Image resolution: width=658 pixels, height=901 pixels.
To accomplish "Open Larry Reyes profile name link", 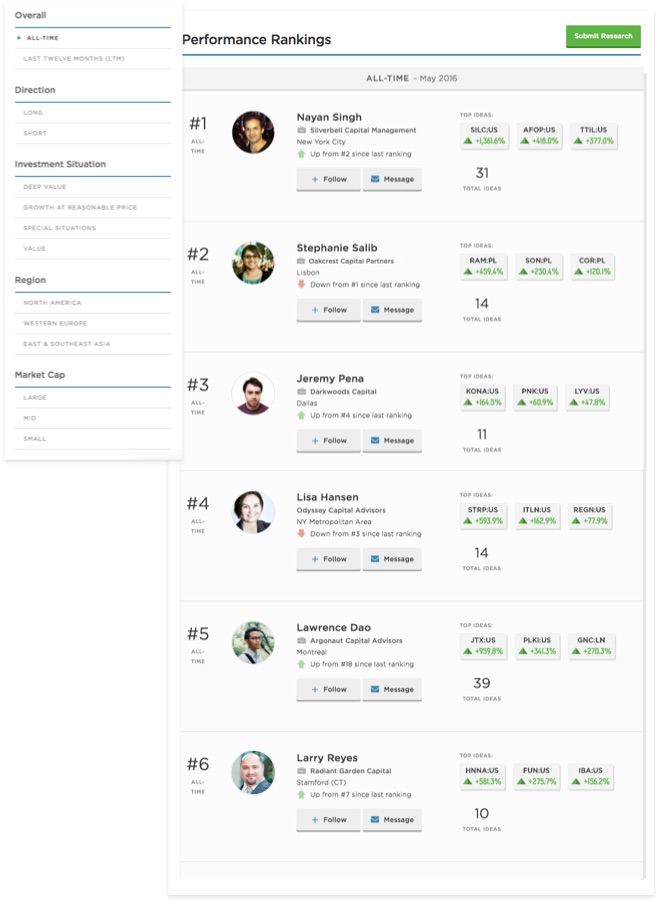I will pyautogui.click(x=327, y=758).
